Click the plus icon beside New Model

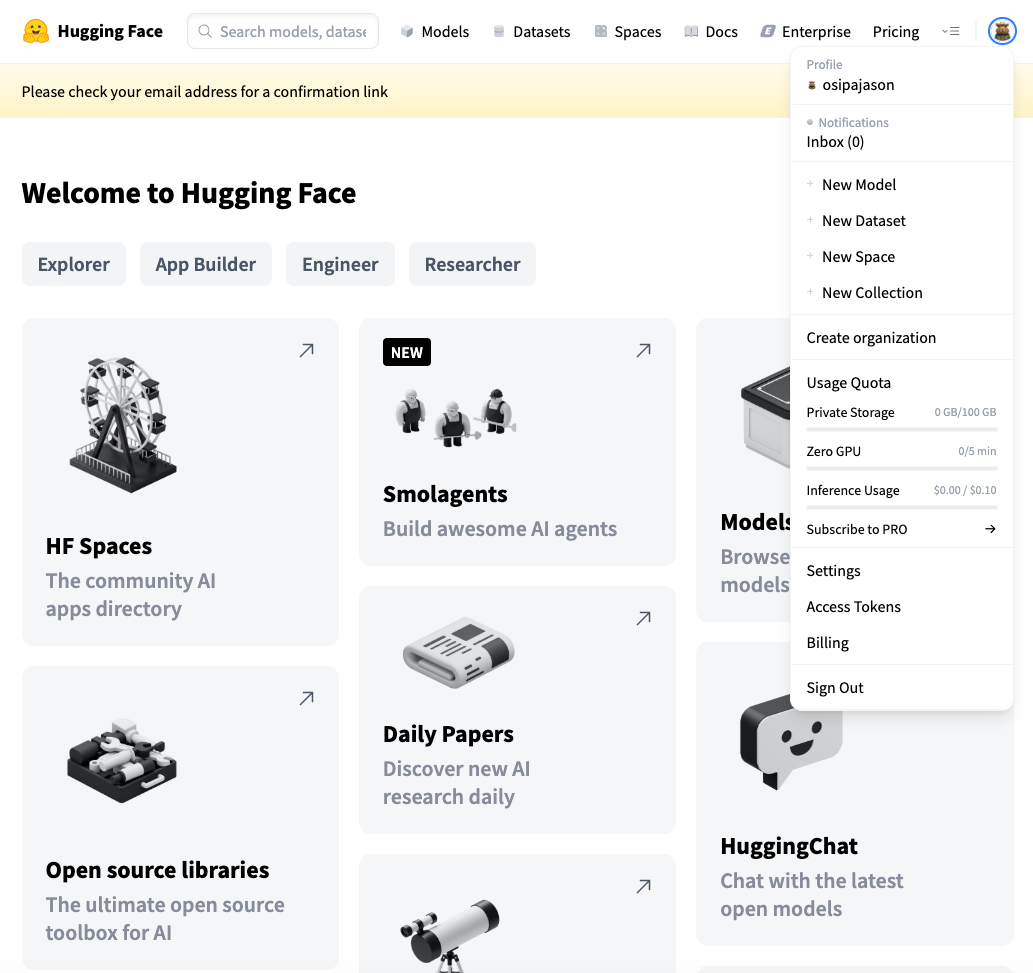(x=810, y=184)
